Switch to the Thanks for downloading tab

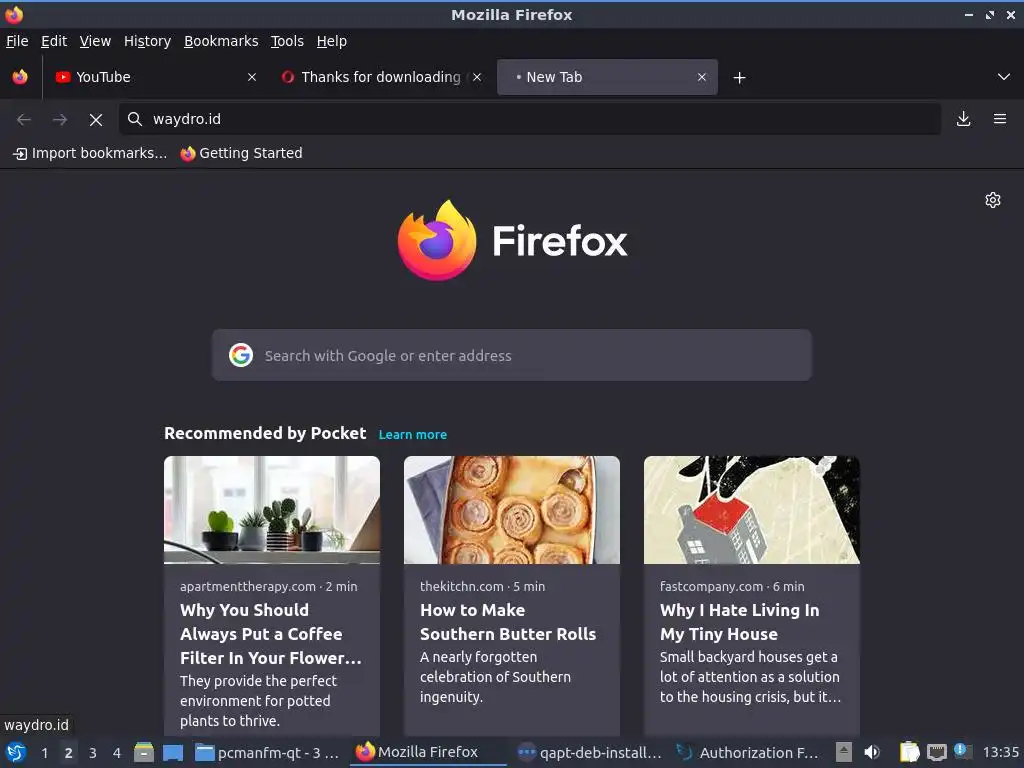[381, 77]
